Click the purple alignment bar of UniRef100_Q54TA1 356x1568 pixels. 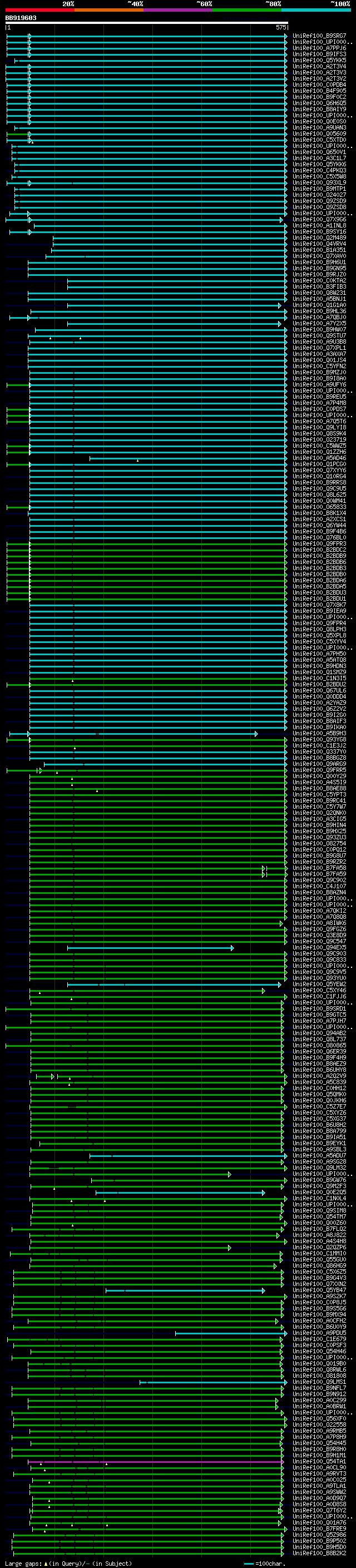(156, 1461)
